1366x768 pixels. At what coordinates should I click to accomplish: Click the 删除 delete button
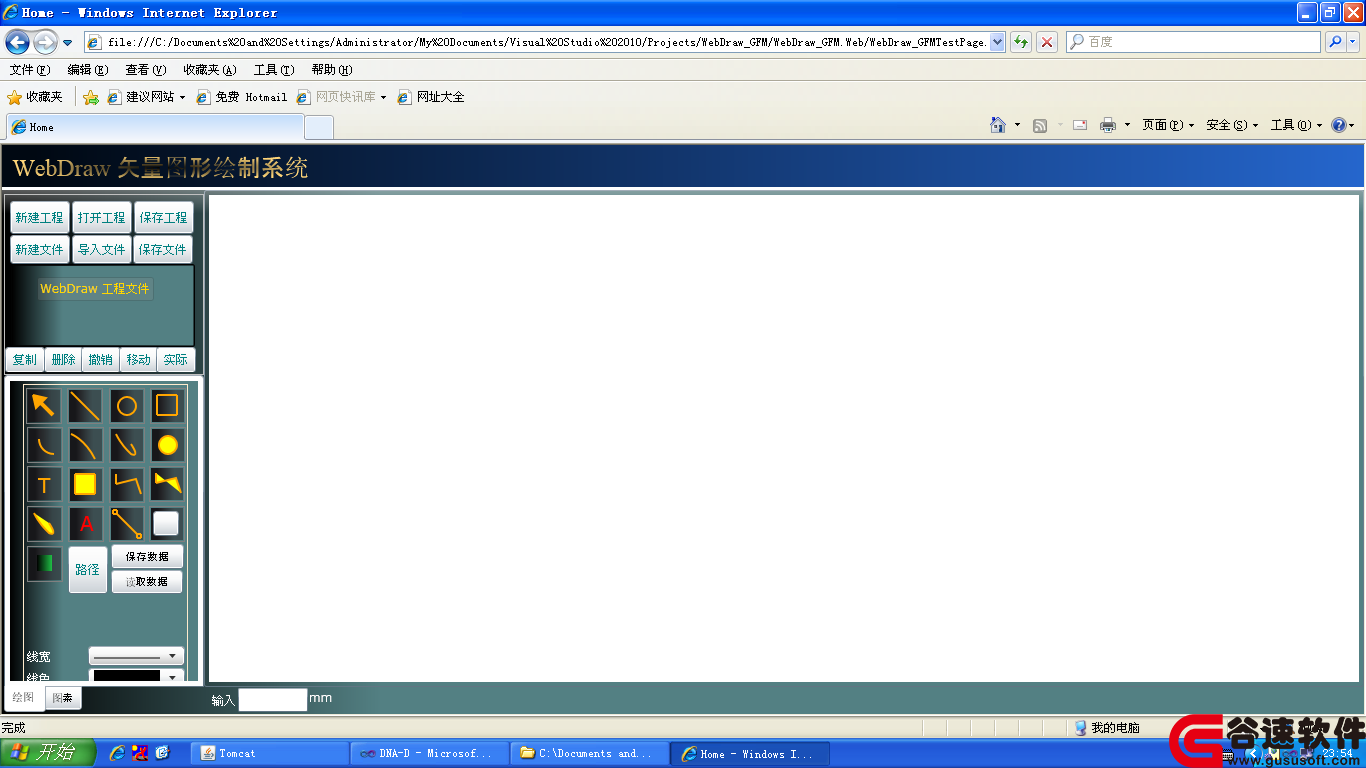[x=63, y=360]
